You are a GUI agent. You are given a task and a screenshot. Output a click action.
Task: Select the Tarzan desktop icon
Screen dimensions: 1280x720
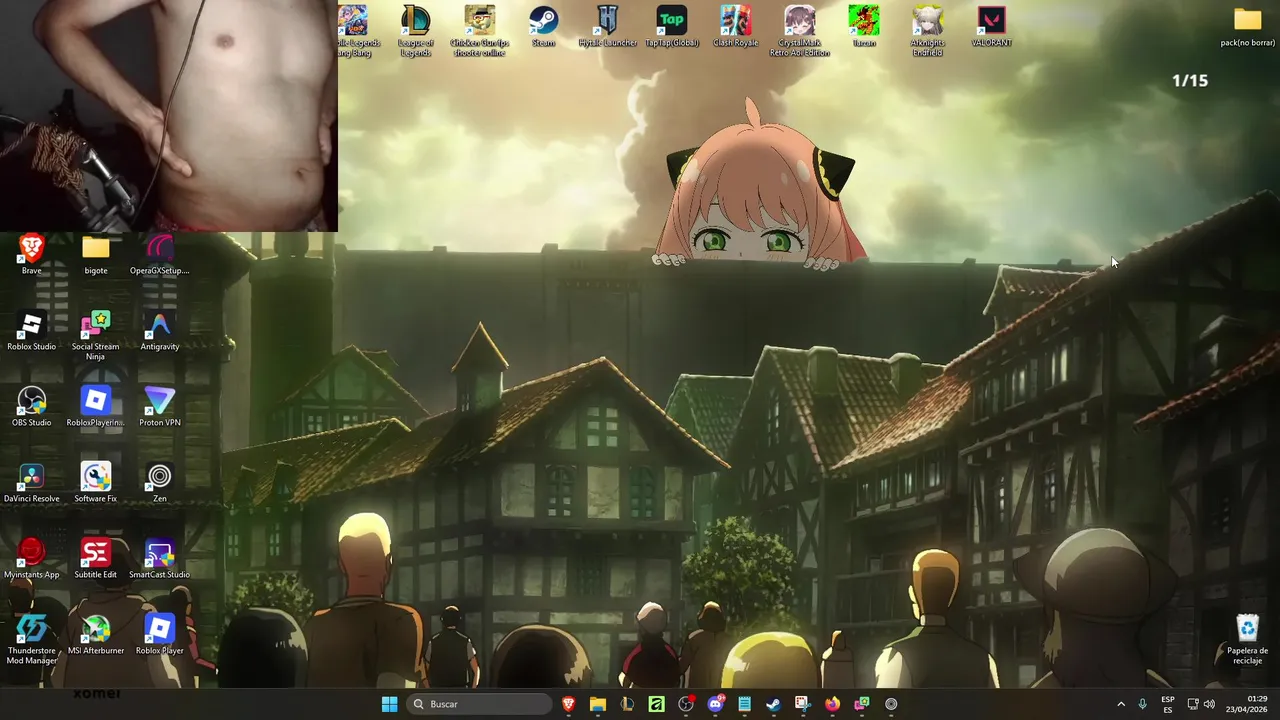tap(863, 27)
